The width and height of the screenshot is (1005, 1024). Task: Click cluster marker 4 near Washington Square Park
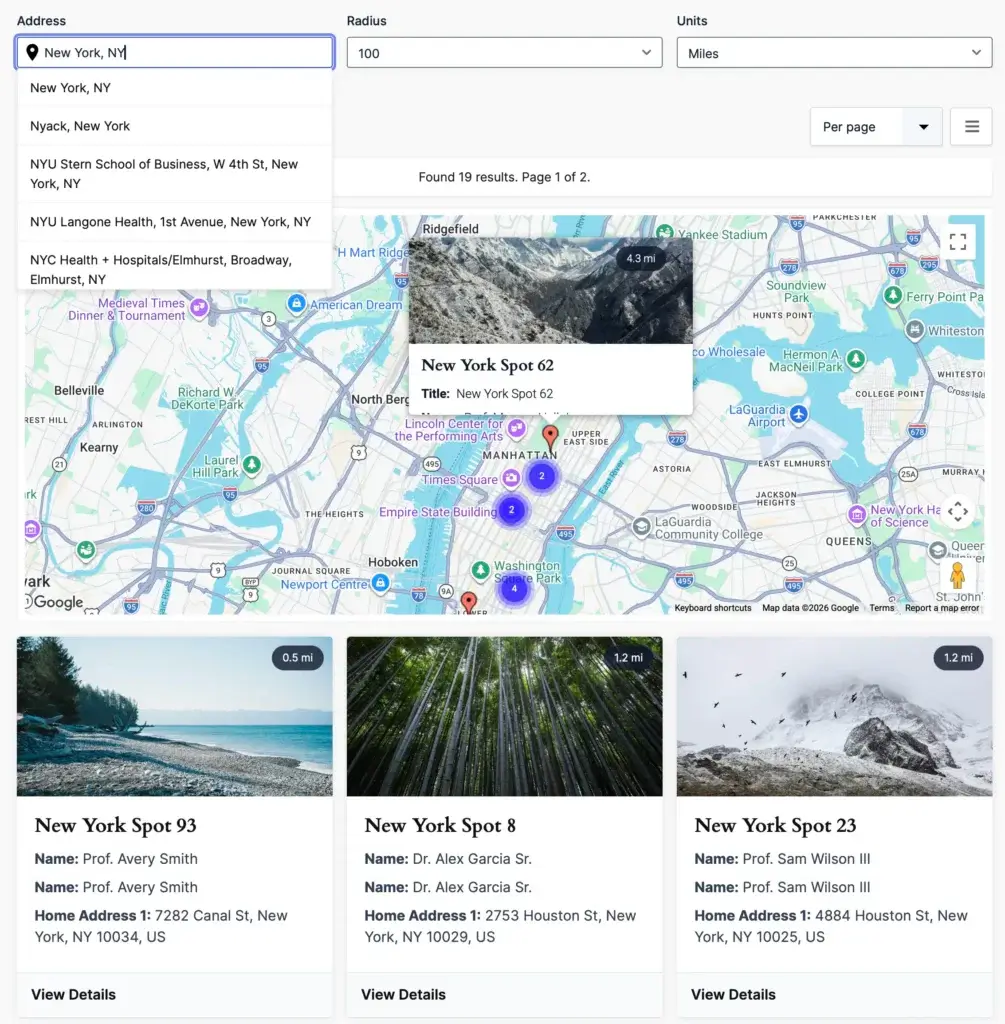pyautogui.click(x=514, y=588)
